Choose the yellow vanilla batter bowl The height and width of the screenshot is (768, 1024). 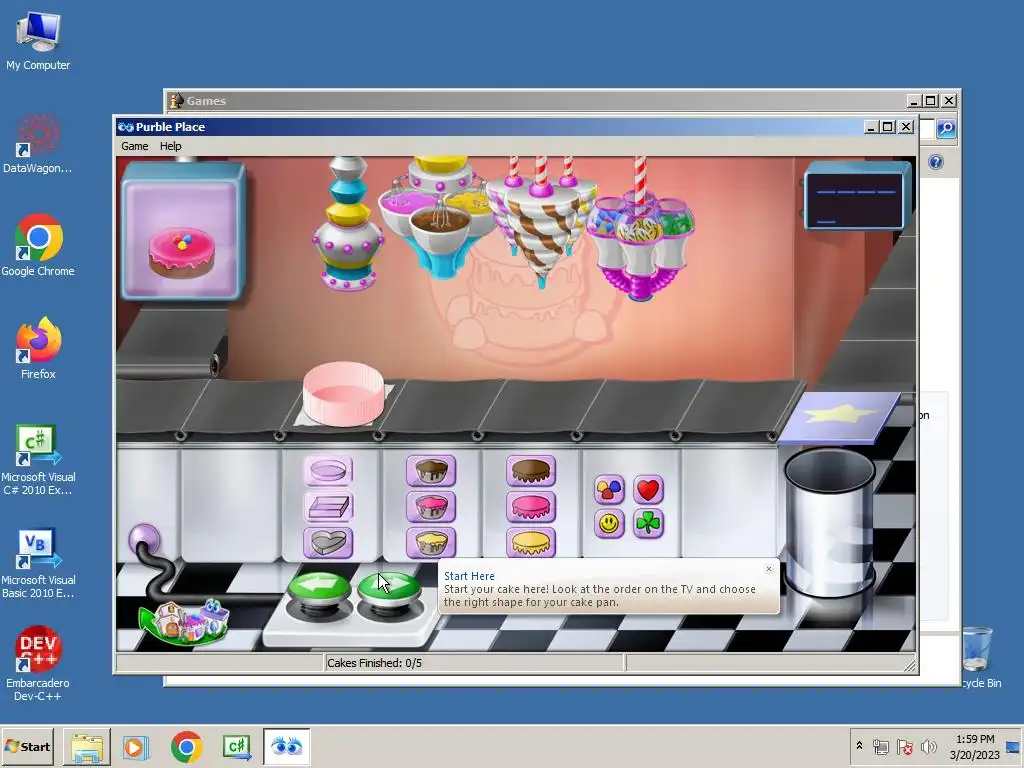click(430, 543)
